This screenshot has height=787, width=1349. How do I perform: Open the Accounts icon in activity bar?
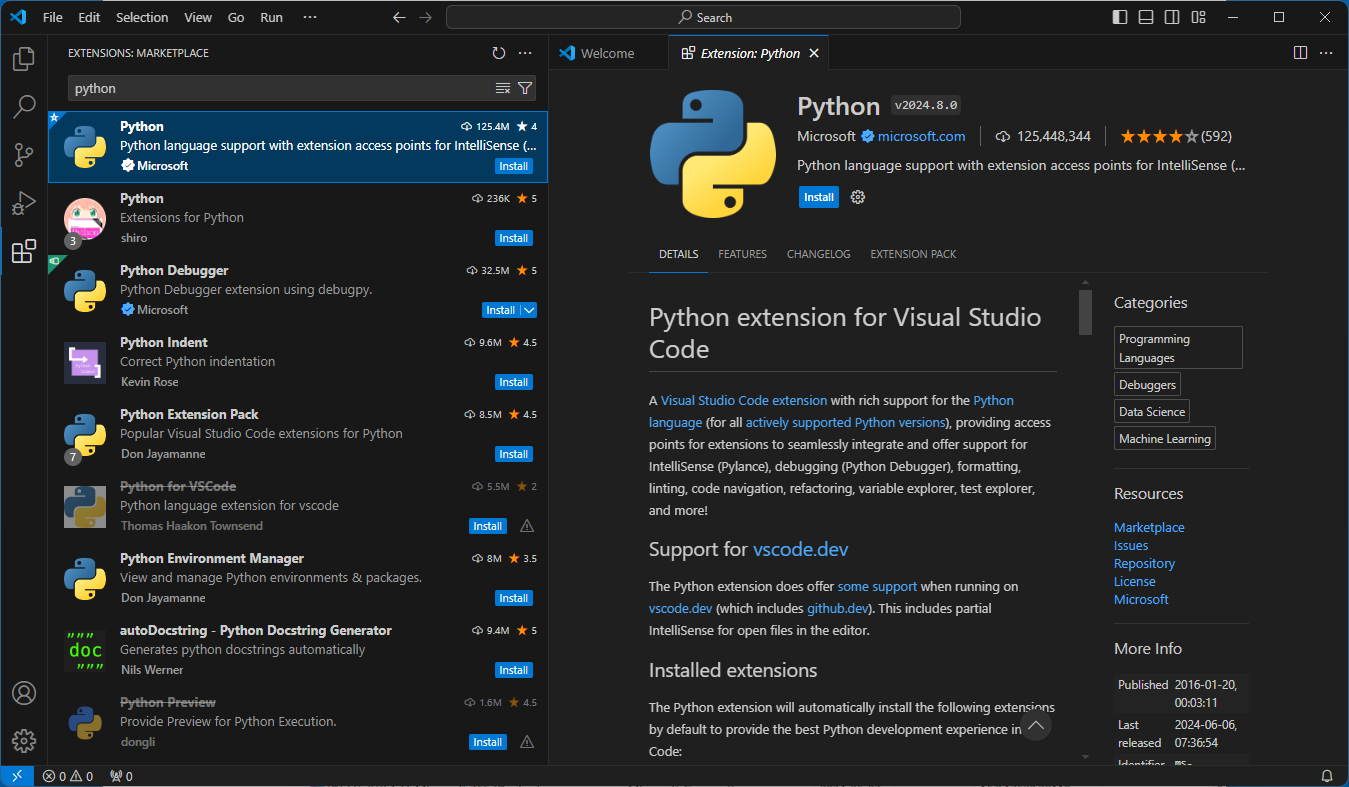click(x=24, y=693)
